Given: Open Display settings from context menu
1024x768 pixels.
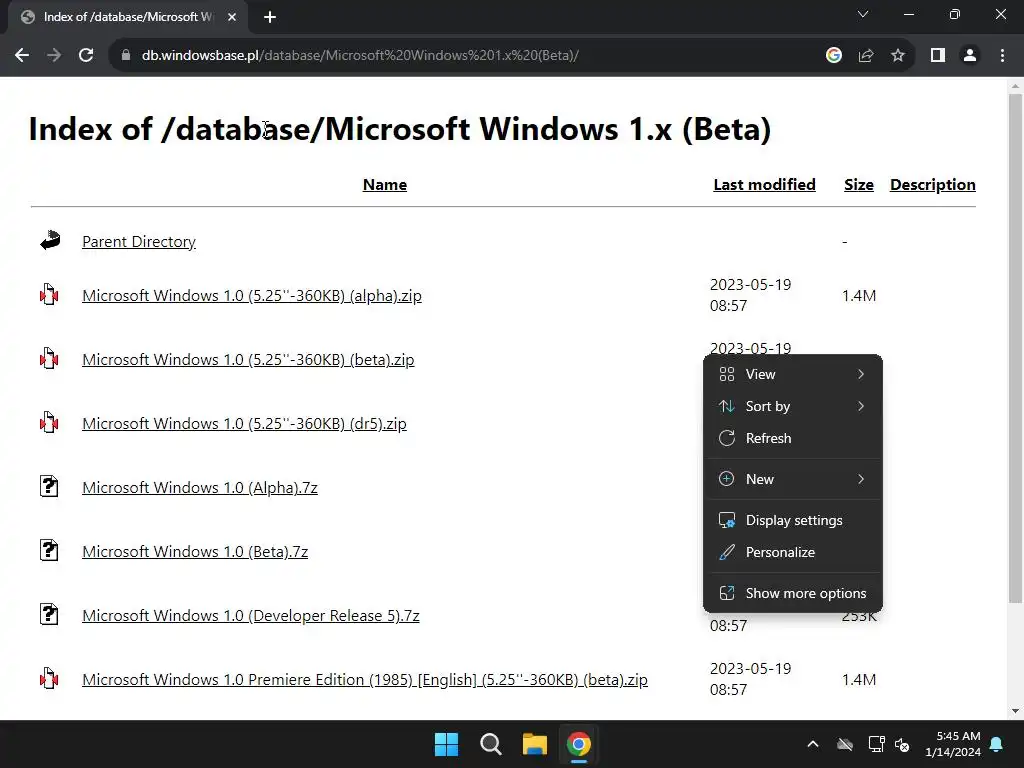Looking at the screenshot, I should pyautogui.click(x=793, y=520).
